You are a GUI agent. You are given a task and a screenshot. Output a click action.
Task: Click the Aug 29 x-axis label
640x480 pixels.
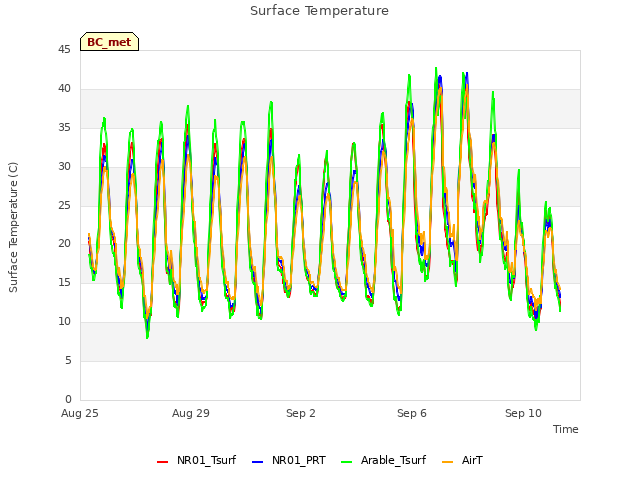tap(191, 413)
